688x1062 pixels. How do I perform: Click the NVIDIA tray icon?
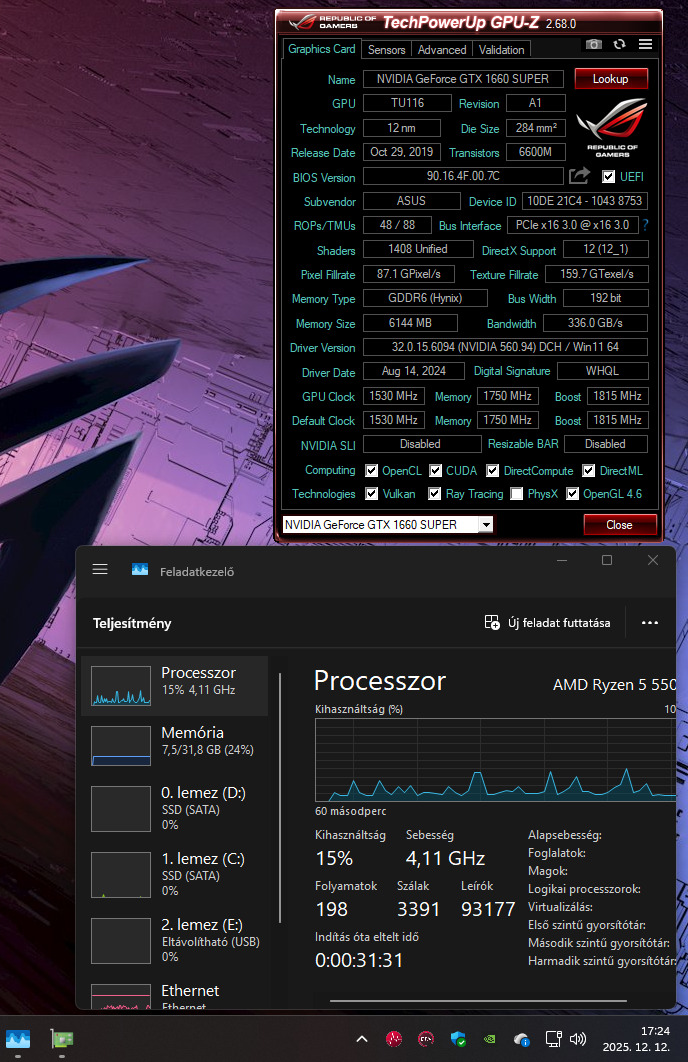click(490, 1038)
